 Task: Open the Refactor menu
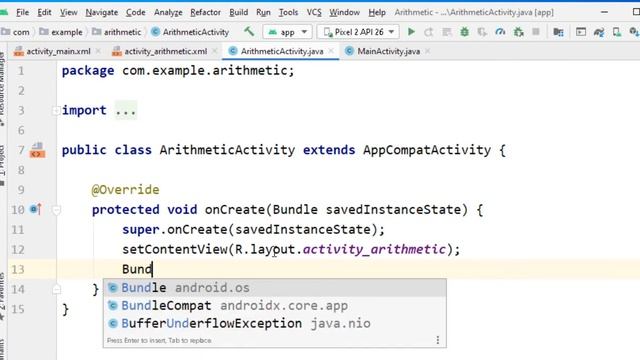pos(205,12)
